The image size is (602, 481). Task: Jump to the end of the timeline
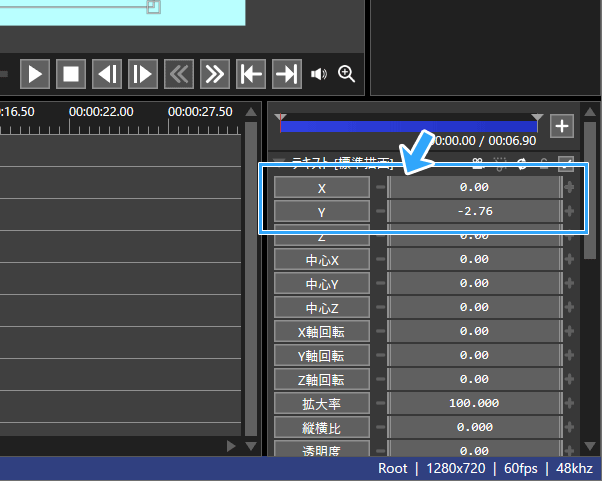pyautogui.click(x=287, y=74)
